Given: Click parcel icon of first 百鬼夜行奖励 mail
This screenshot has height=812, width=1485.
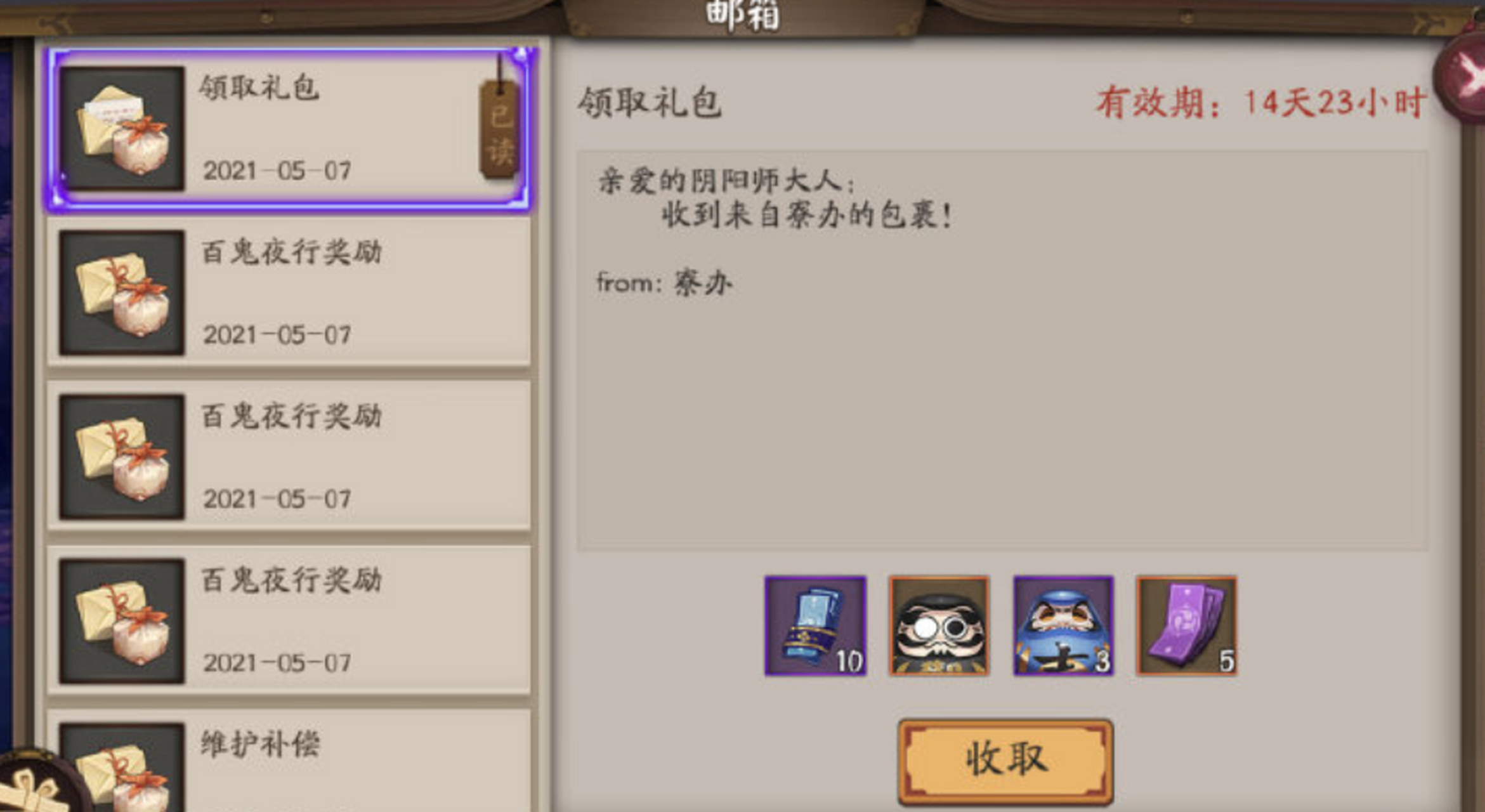Looking at the screenshot, I should click(x=122, y=292).
